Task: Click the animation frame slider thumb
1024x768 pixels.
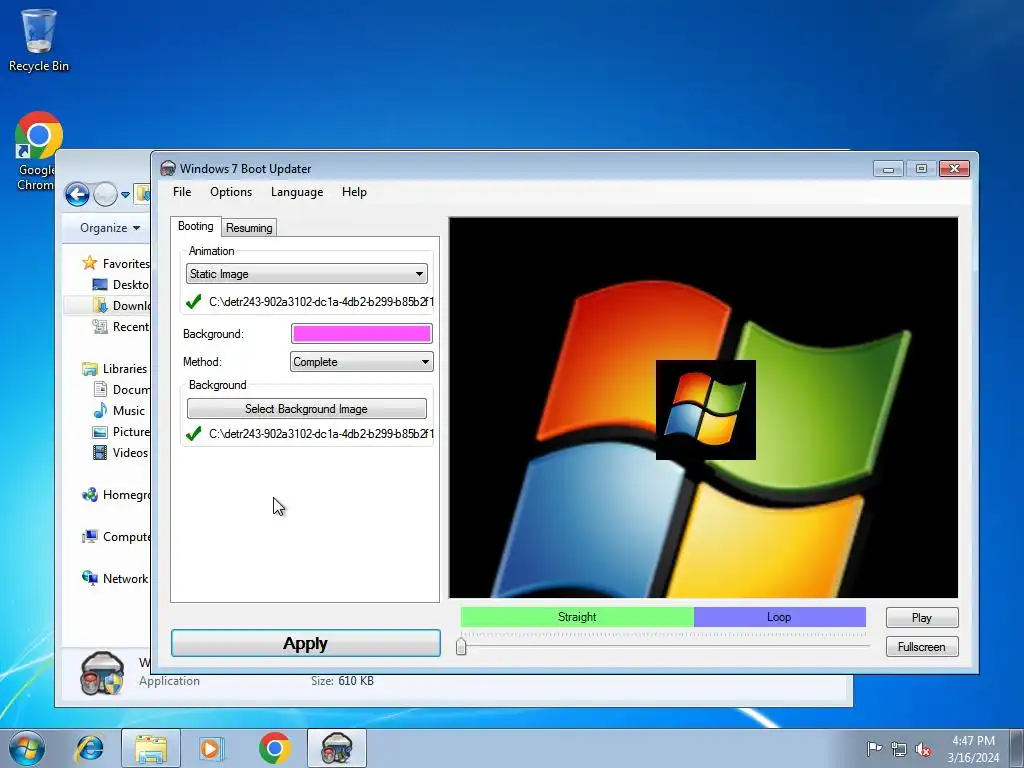Action: 461,647
